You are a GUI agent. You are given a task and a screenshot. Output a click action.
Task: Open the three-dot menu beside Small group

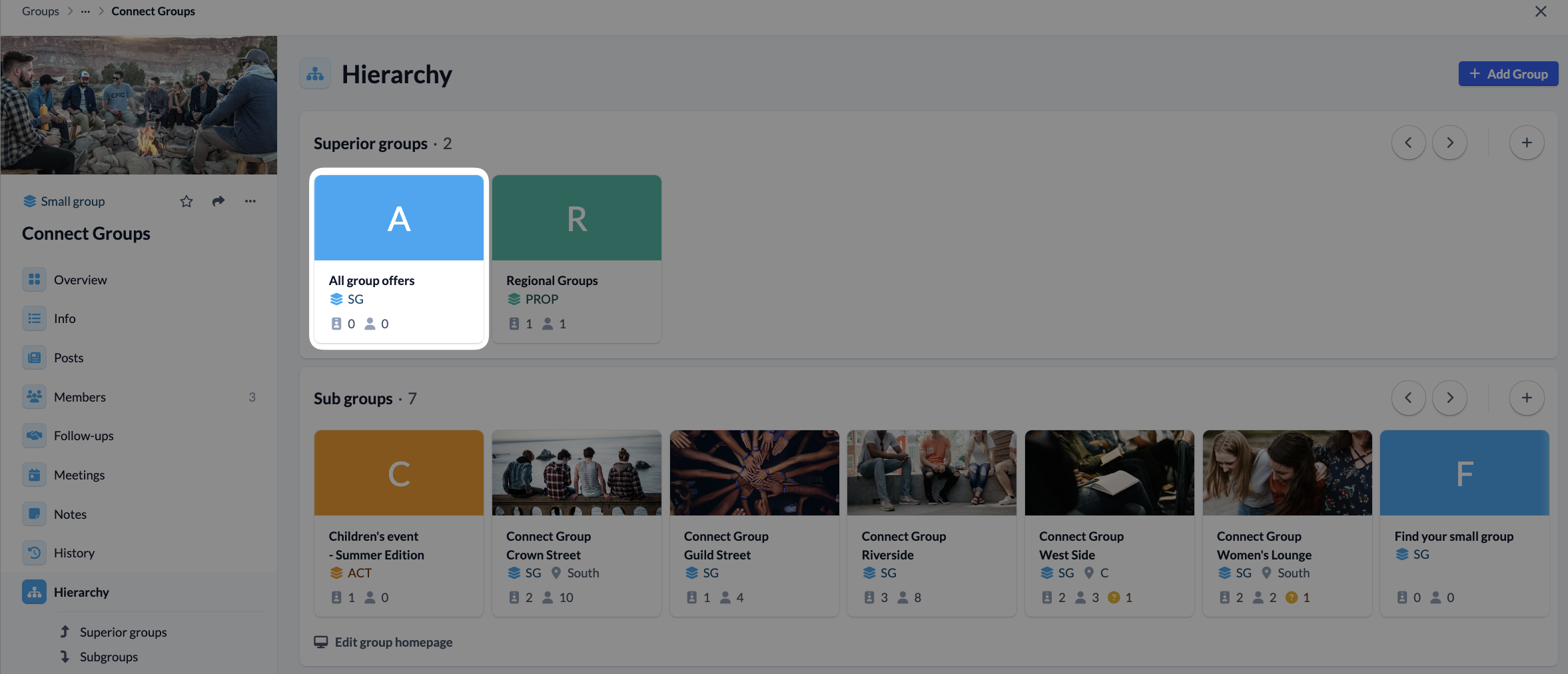[x=250, y=201]
